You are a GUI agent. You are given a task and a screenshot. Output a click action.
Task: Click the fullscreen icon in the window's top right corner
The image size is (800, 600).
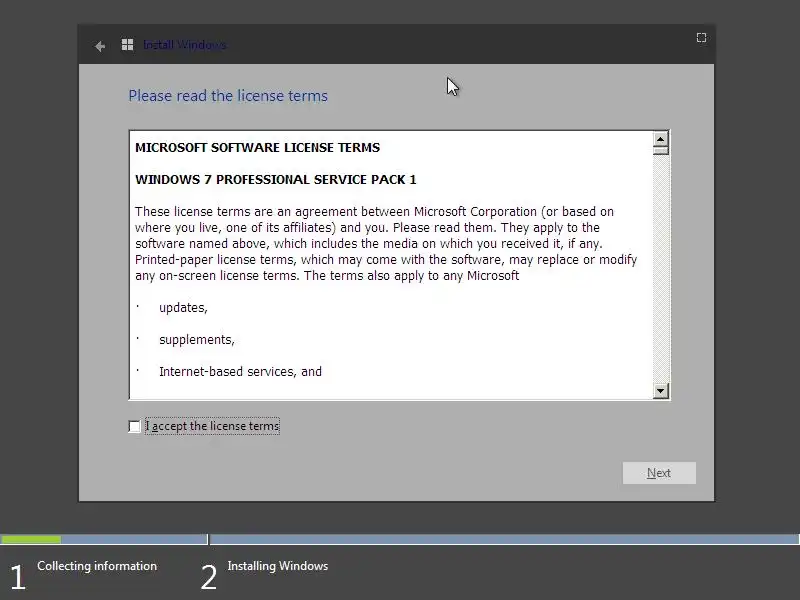pyautogui.click(x=702, y=38)
